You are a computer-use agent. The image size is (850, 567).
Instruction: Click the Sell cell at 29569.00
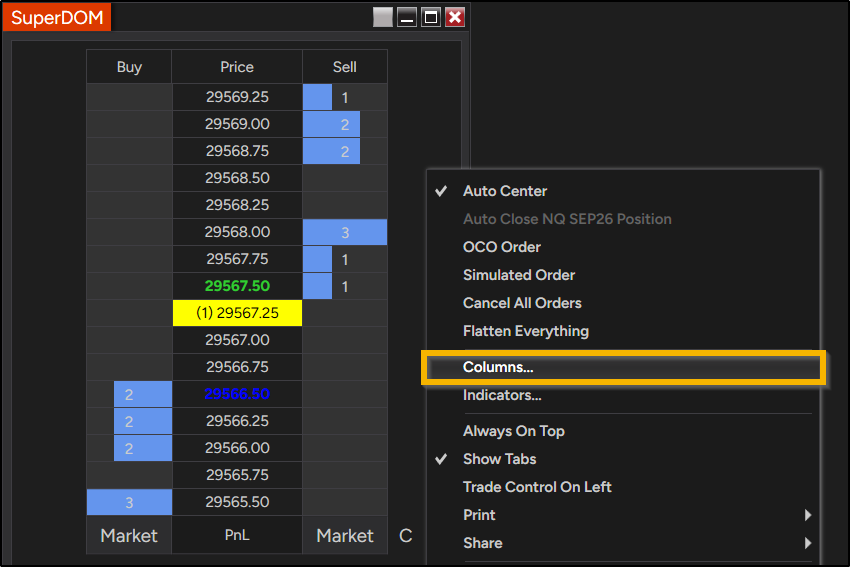click(345, 124)
